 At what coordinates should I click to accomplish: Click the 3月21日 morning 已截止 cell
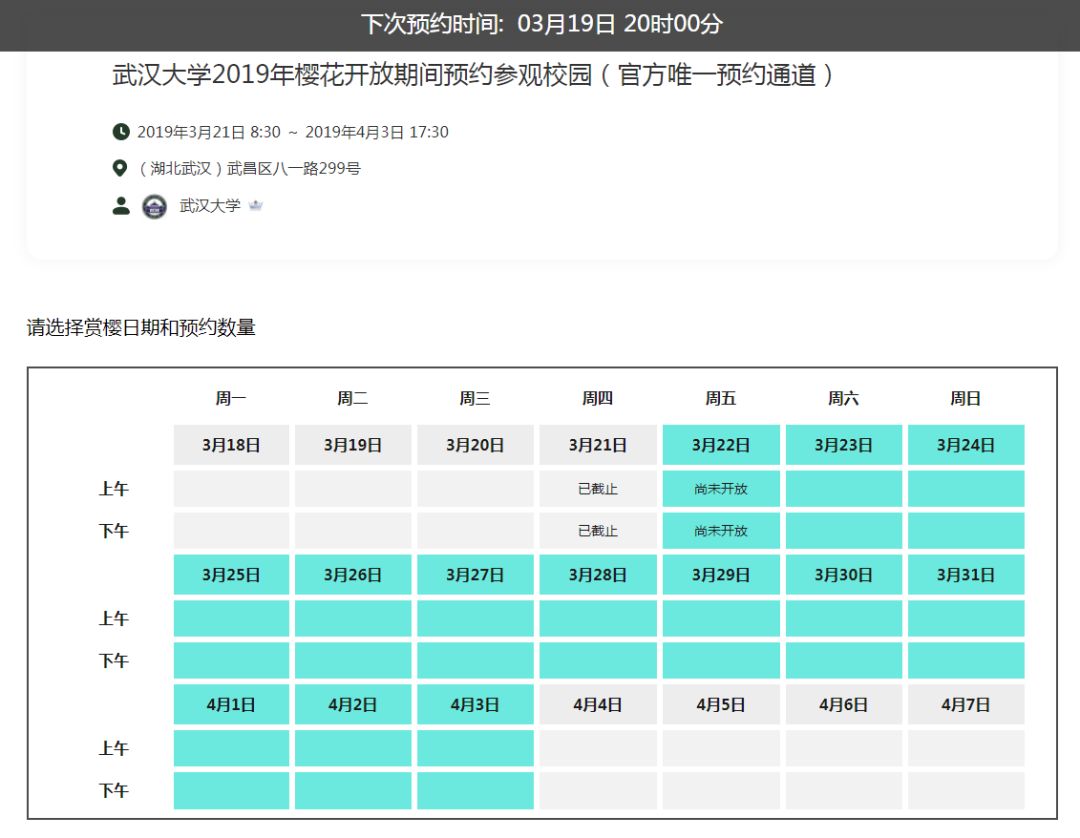[x=598, y=489]
